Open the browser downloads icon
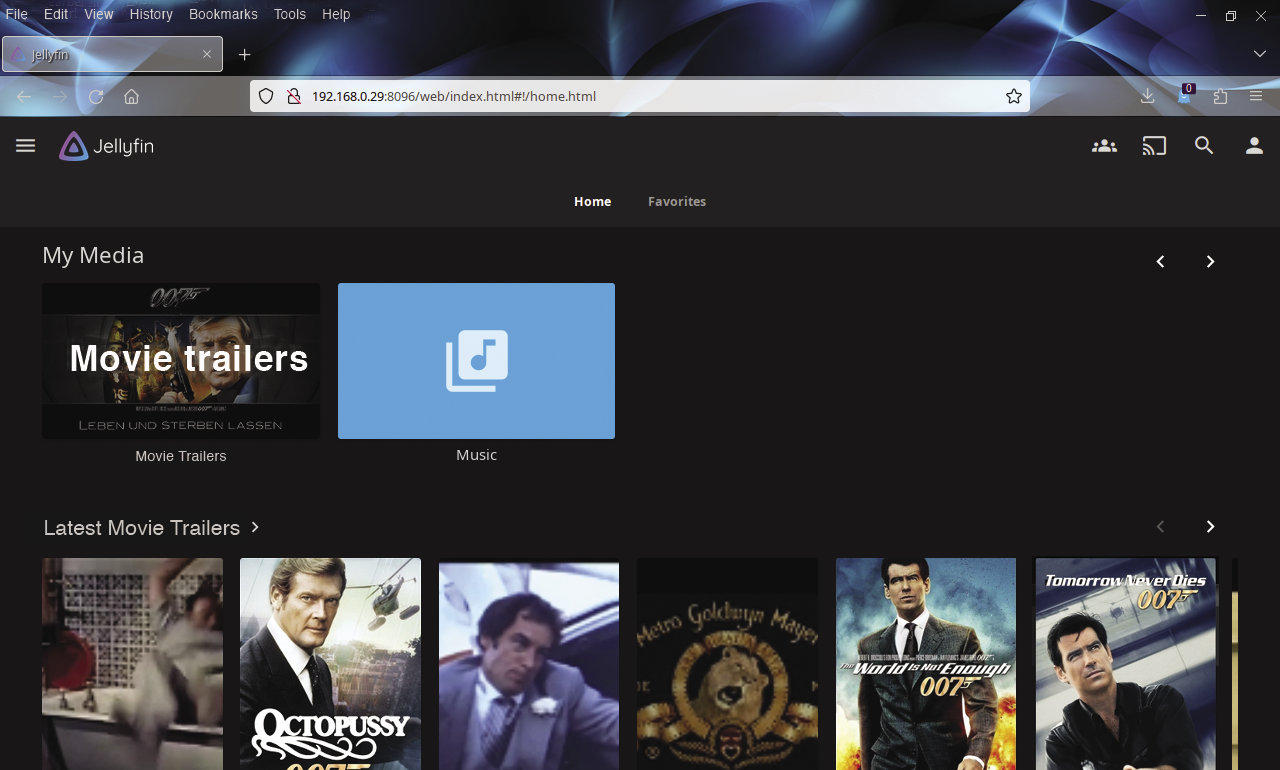 [1147, 96]
